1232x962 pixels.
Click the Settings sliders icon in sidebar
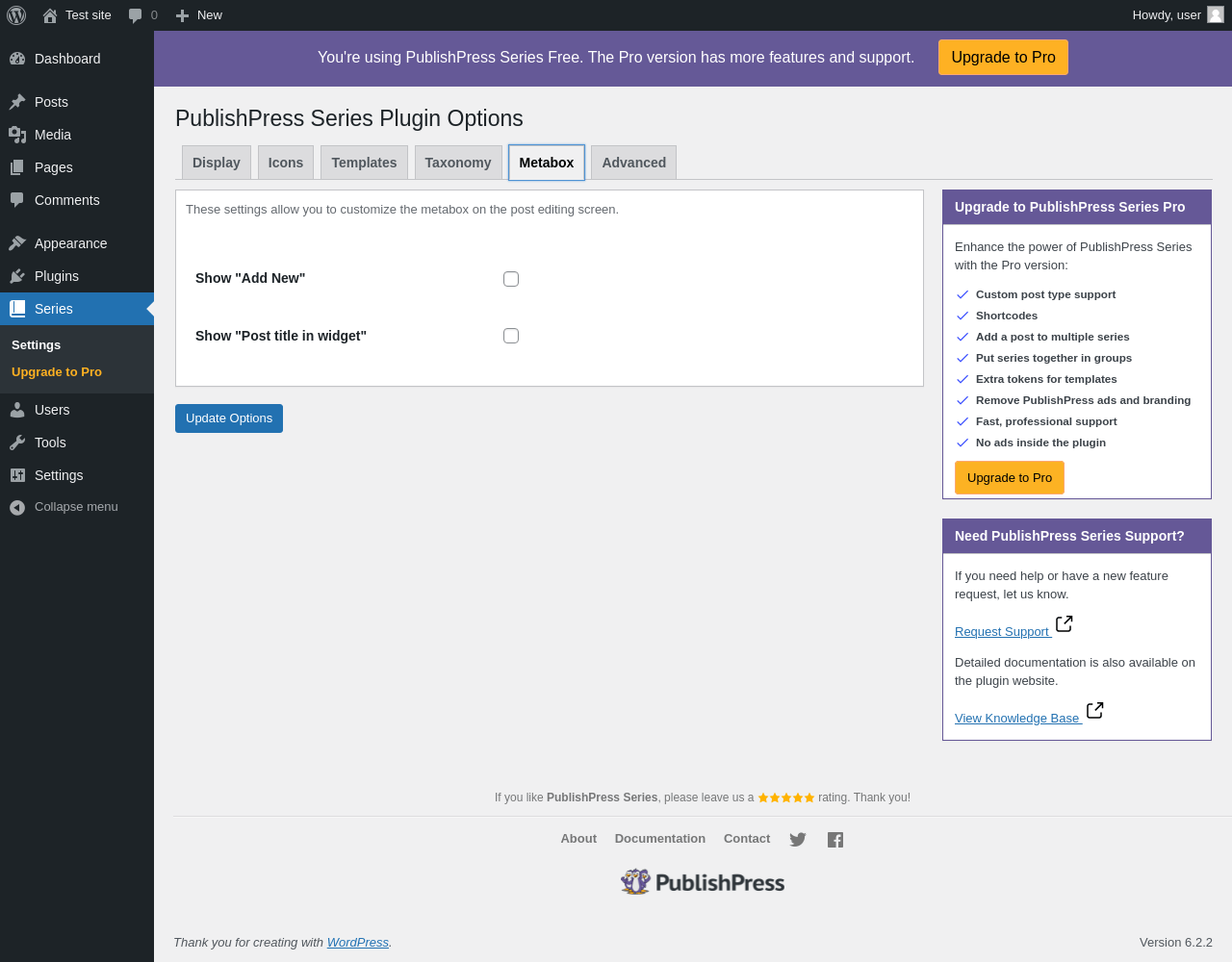click(x=17, y=475)
